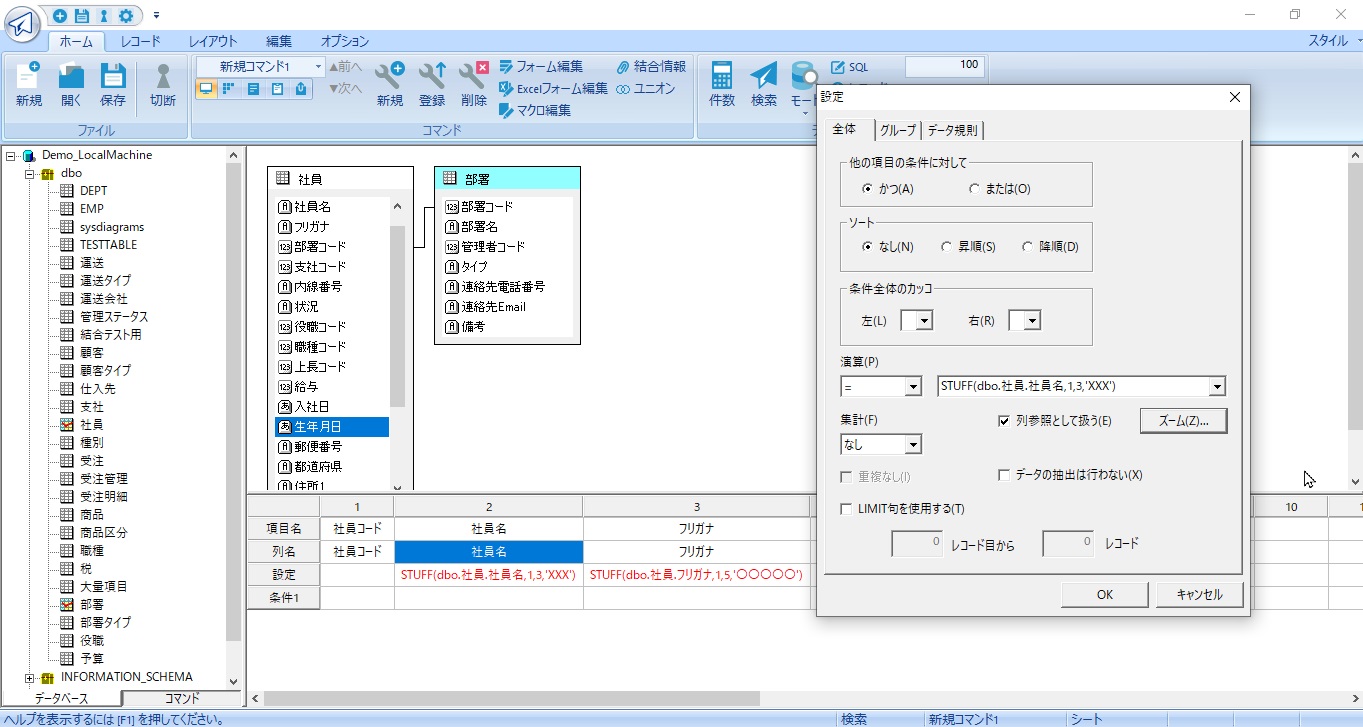Open the 左(L) parenthesis dropdown
The width and height of the screenshot is (1363, 727).
tap(924, 320)
